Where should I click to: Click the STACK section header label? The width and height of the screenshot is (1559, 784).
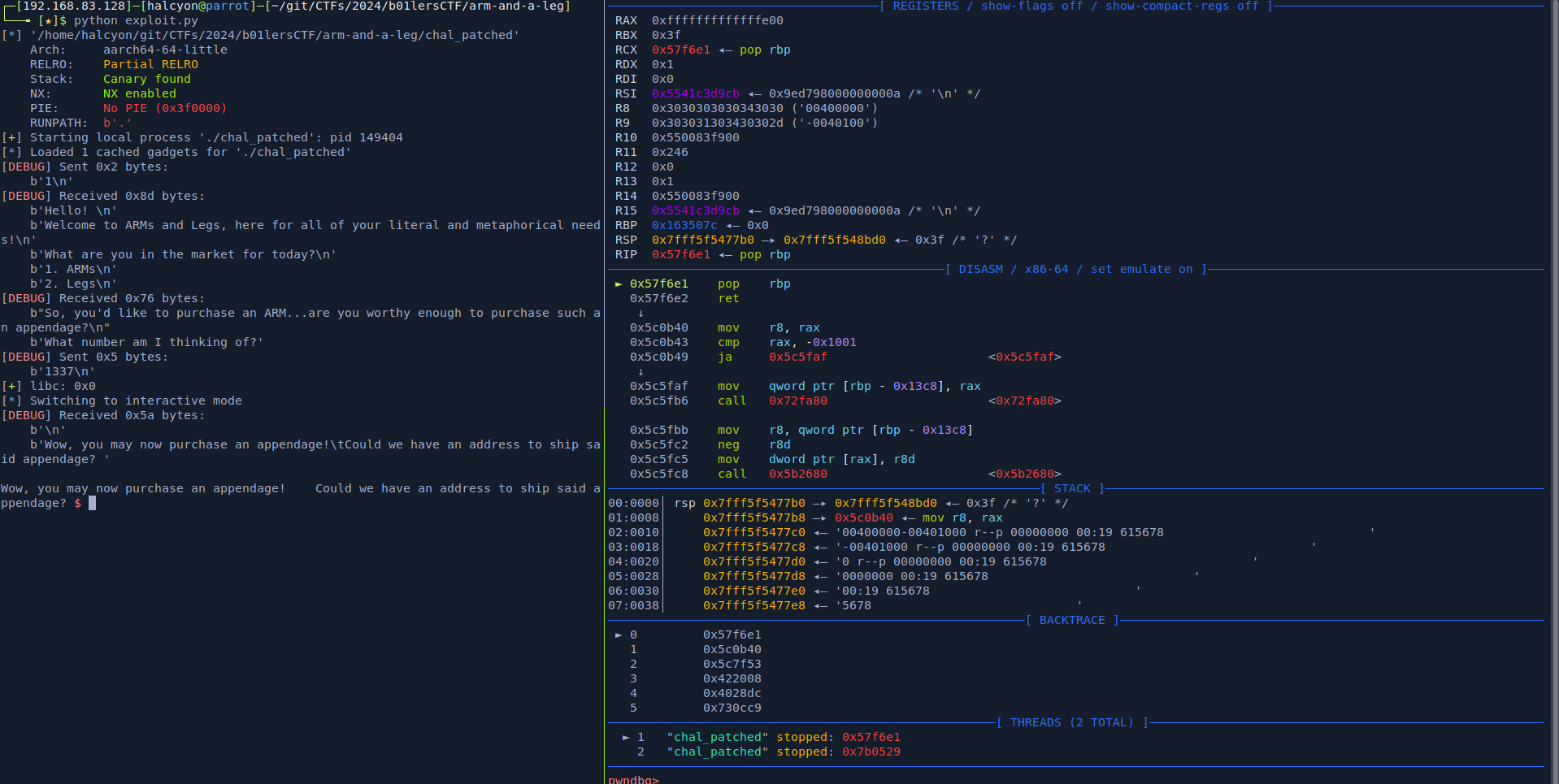point(1072,488)
